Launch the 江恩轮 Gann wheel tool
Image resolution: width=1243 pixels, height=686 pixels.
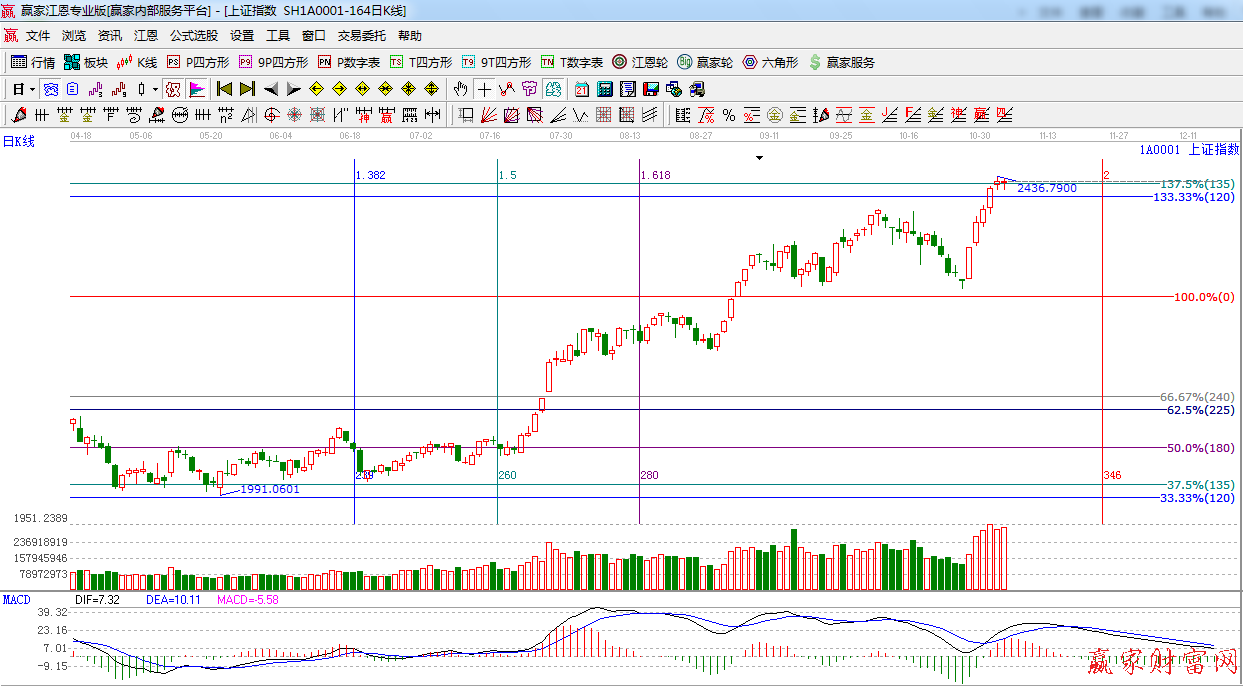point(640,62)
